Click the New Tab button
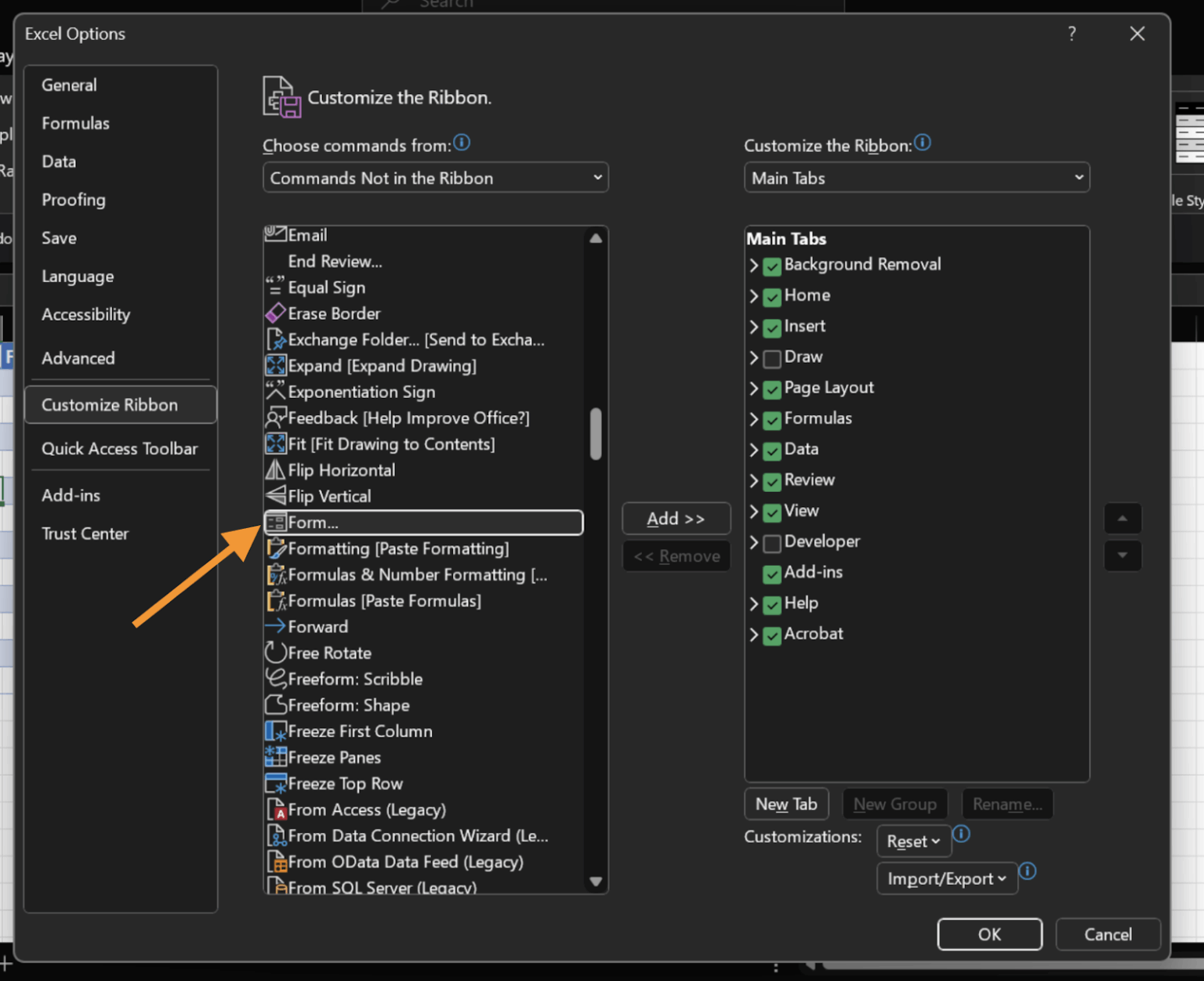Image resolution: width=1204 pixels, height=981 pixels. coord(785,804)
